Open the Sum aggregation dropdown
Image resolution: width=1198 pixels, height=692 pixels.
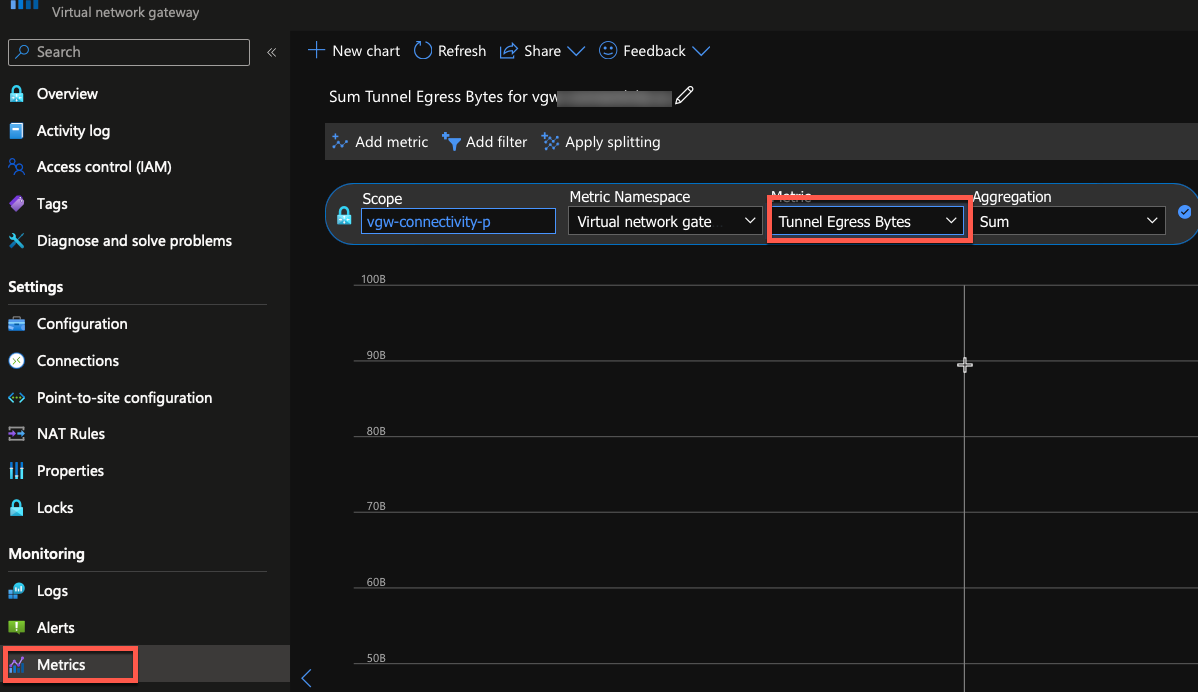click(1068, 221)
